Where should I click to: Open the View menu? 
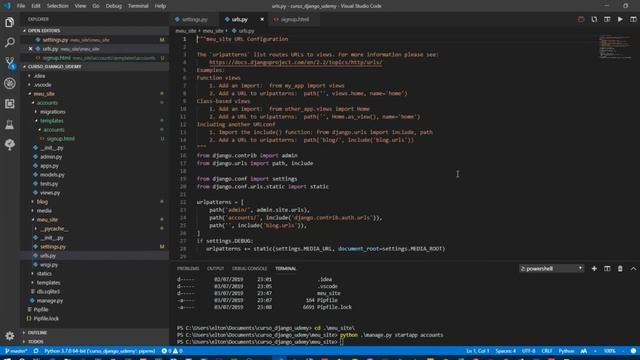point(80,6)
